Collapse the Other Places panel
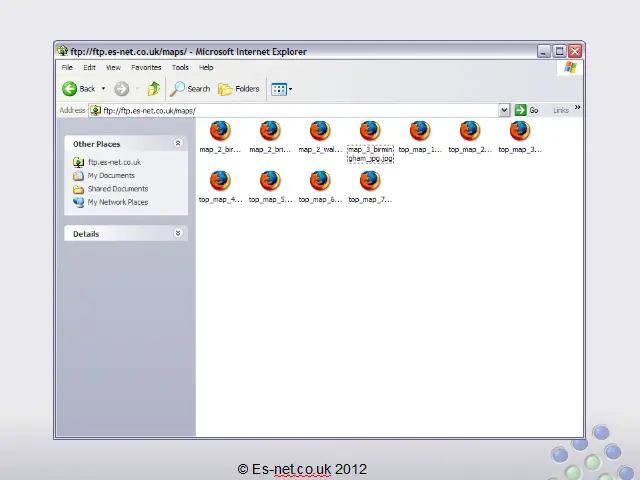 click(178, 143)
